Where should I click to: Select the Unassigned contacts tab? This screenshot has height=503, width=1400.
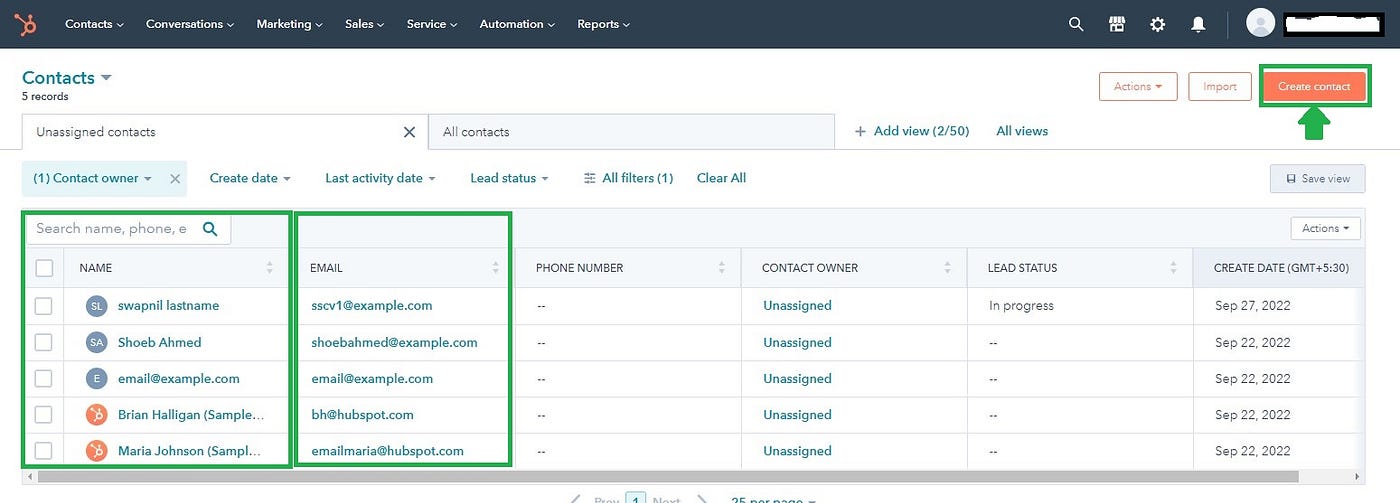[225, 132]
